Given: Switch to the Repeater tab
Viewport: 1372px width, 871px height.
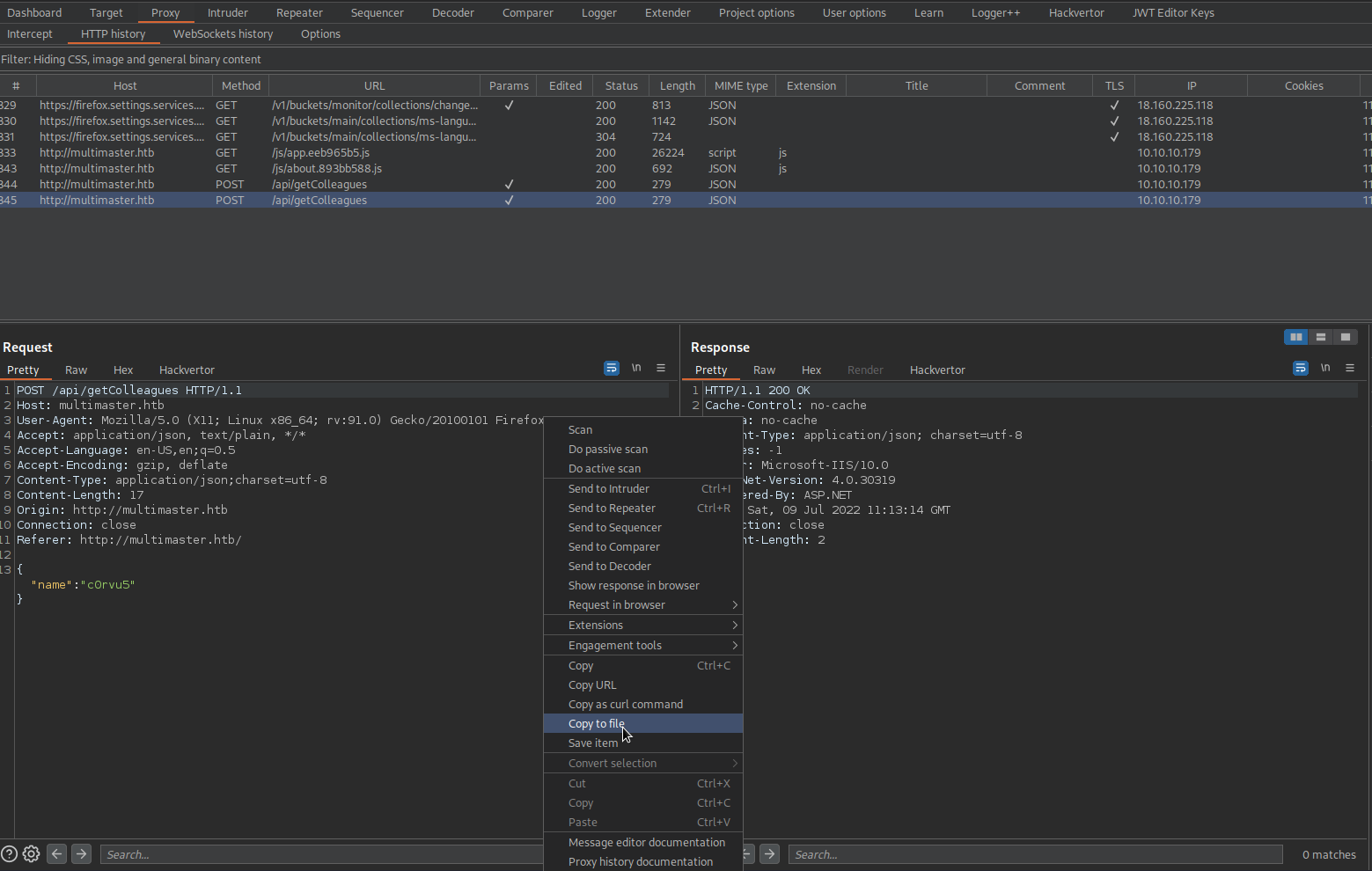Looking at the screenshot, I should pos(299,12).
